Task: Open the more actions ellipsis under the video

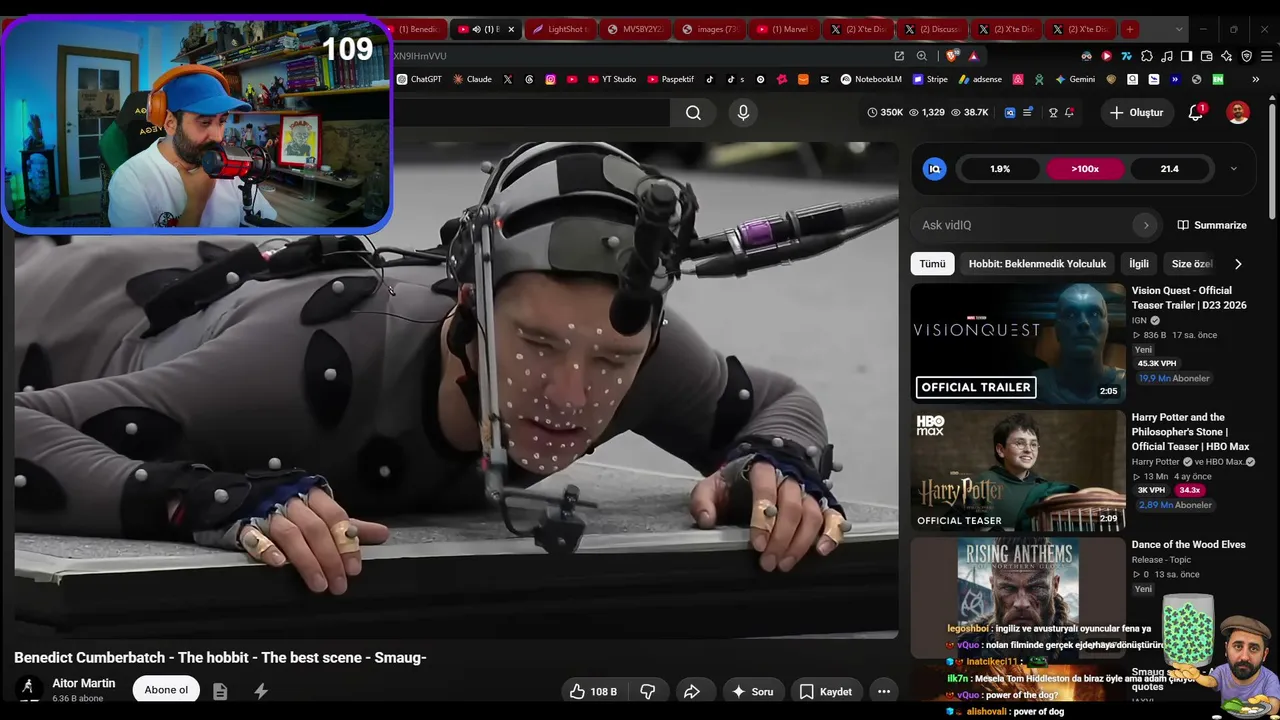Action: coord(884,691)
